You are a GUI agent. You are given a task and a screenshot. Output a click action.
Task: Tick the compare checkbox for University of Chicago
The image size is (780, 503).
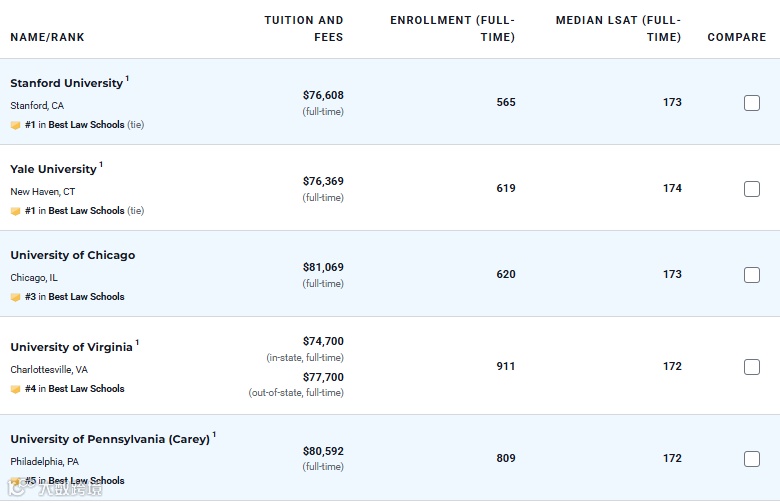(752, 275)
